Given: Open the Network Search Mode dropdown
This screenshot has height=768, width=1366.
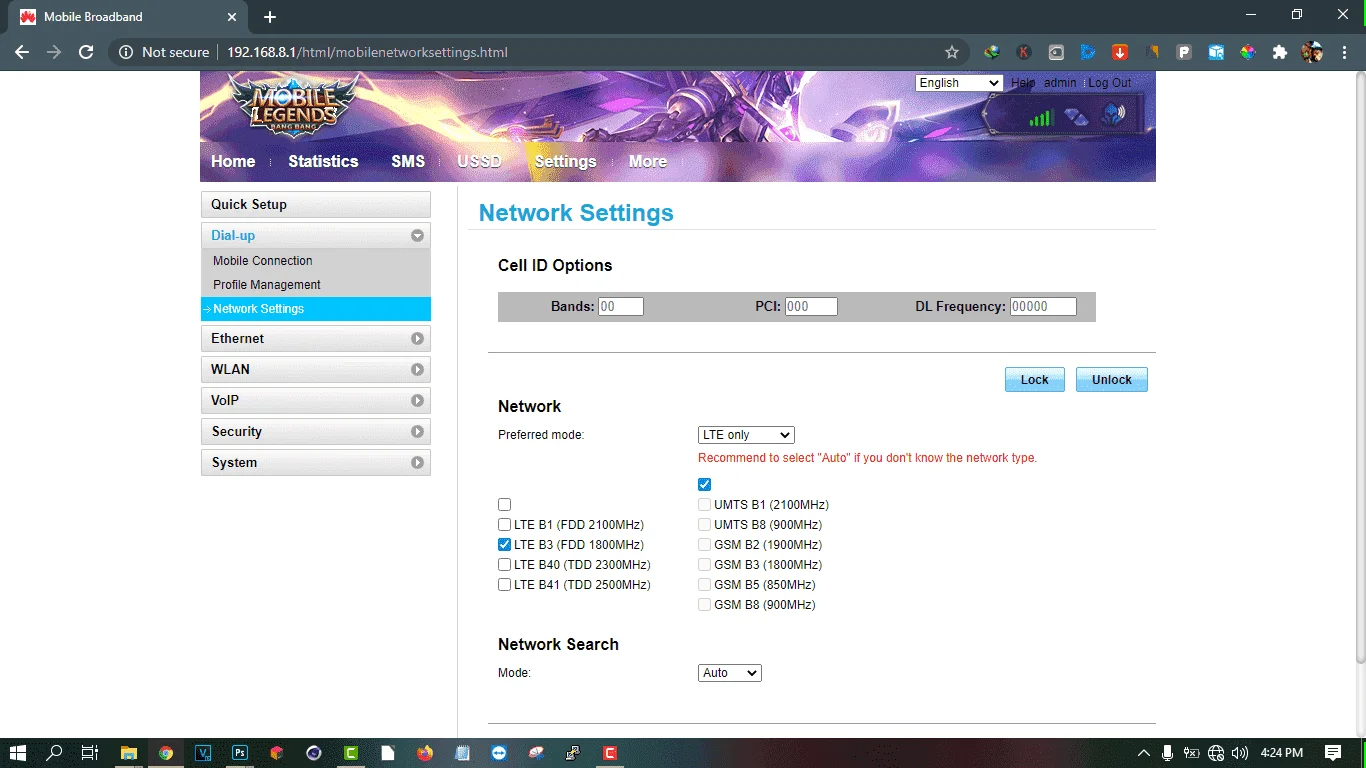Looking at the screenshot, I should coord(730,673).
